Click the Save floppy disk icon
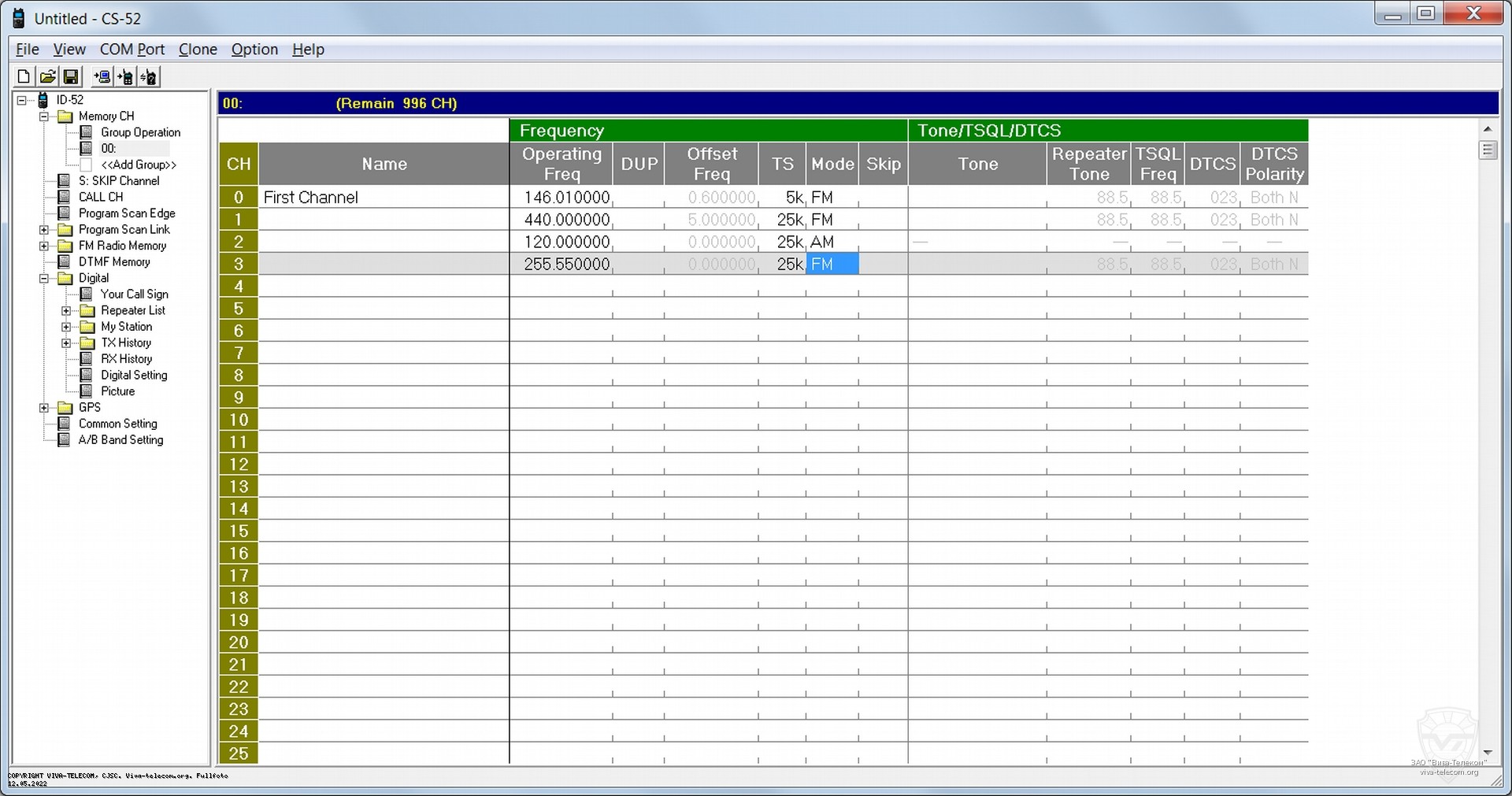 click(x=71, y=76)
